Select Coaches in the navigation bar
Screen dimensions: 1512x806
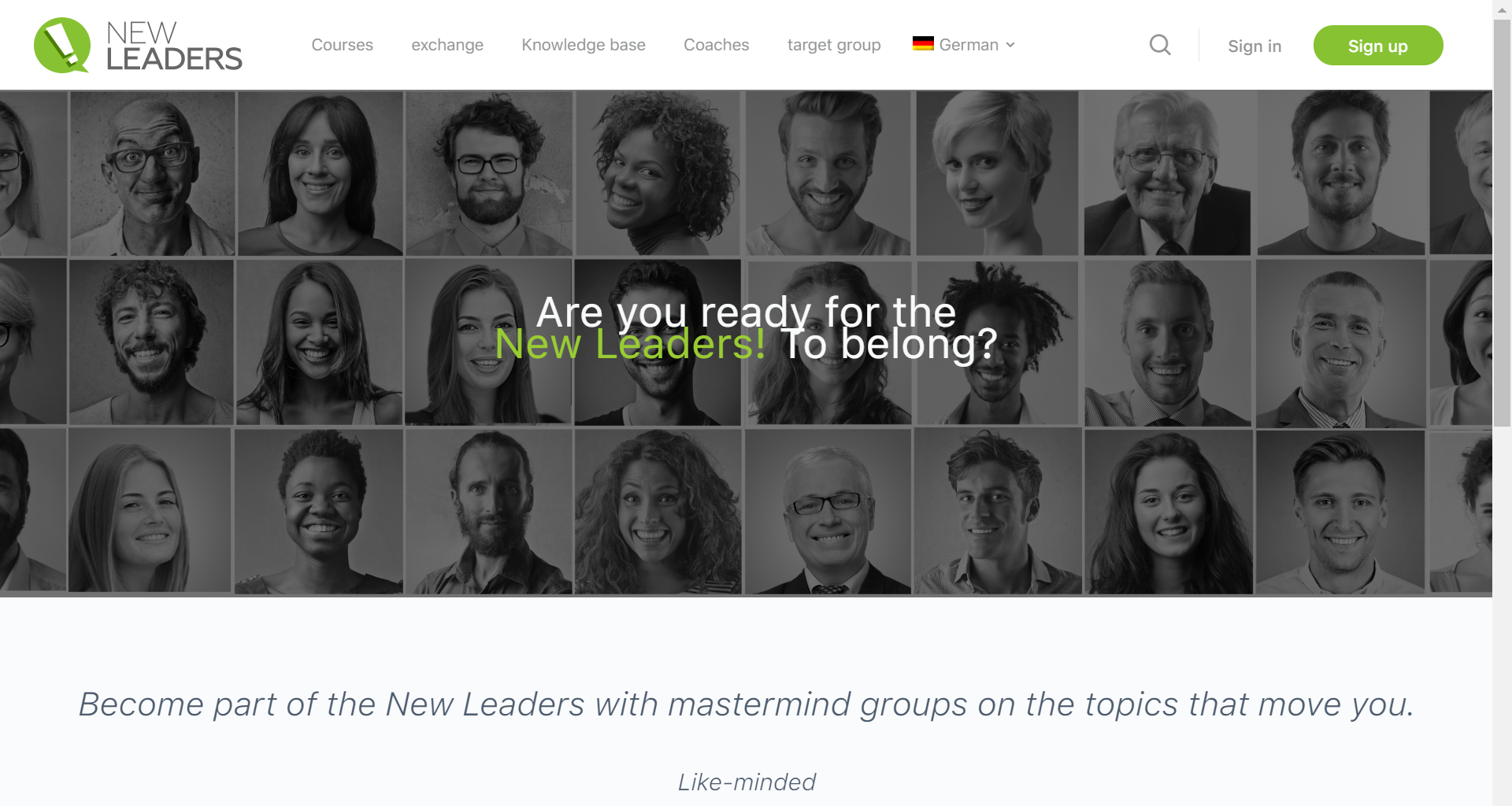pyautogui.click(x=717, y=45)
